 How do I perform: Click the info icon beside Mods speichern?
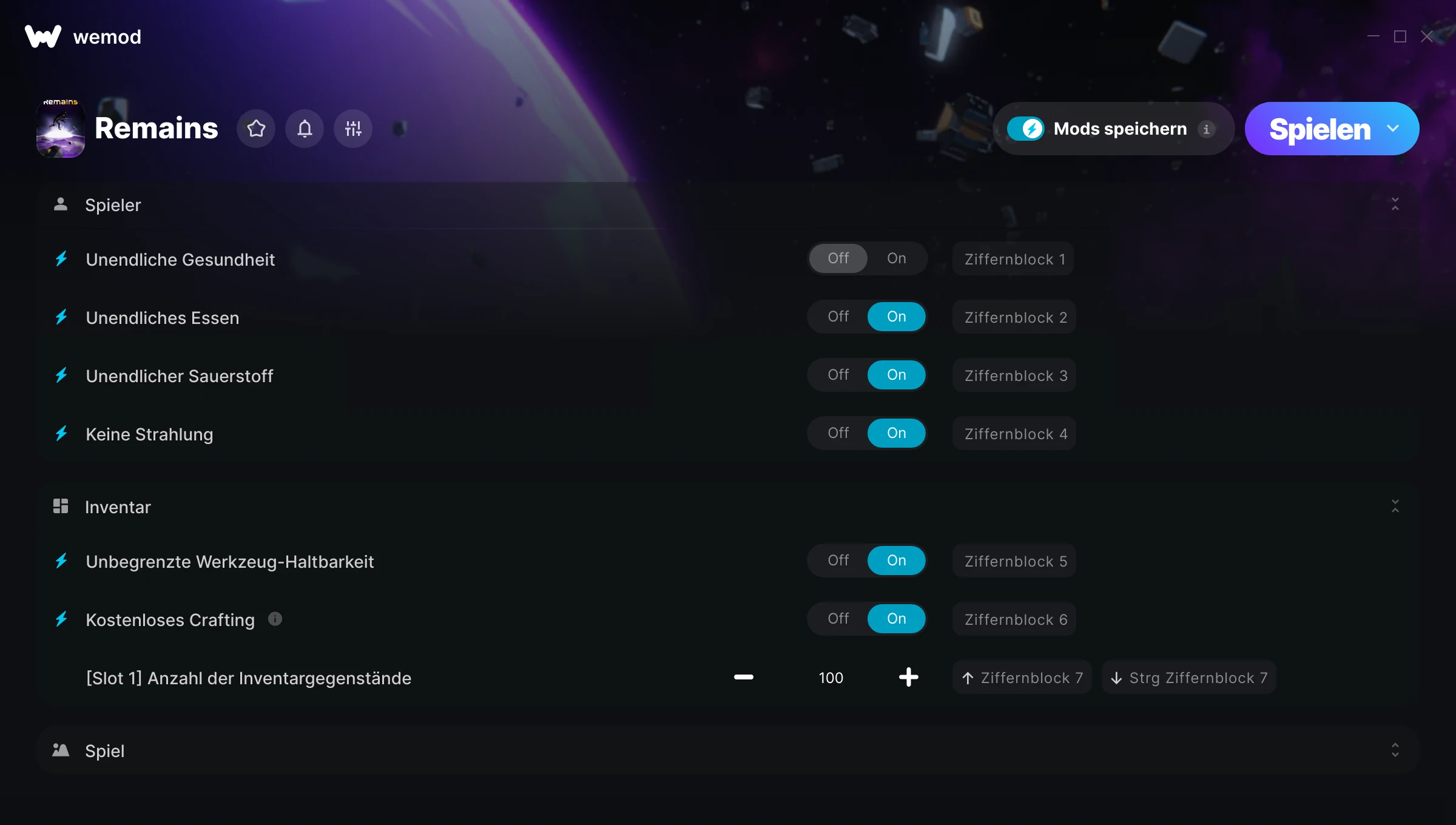(x=1206, y=129)
